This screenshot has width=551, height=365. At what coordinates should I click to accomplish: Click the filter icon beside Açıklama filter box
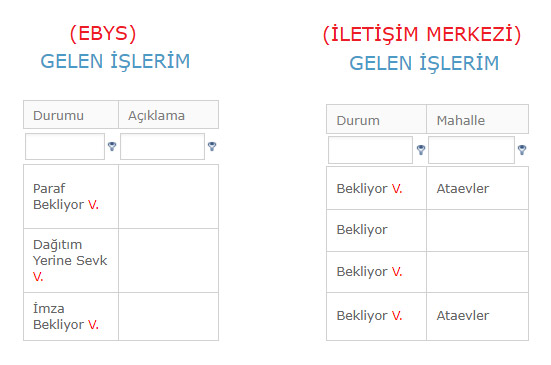[x=212, y=146]
